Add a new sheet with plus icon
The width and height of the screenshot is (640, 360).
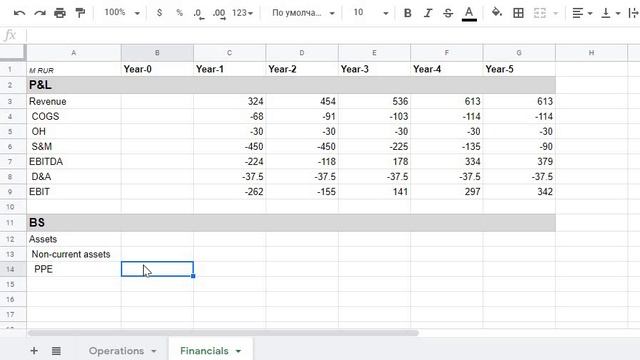34,351
